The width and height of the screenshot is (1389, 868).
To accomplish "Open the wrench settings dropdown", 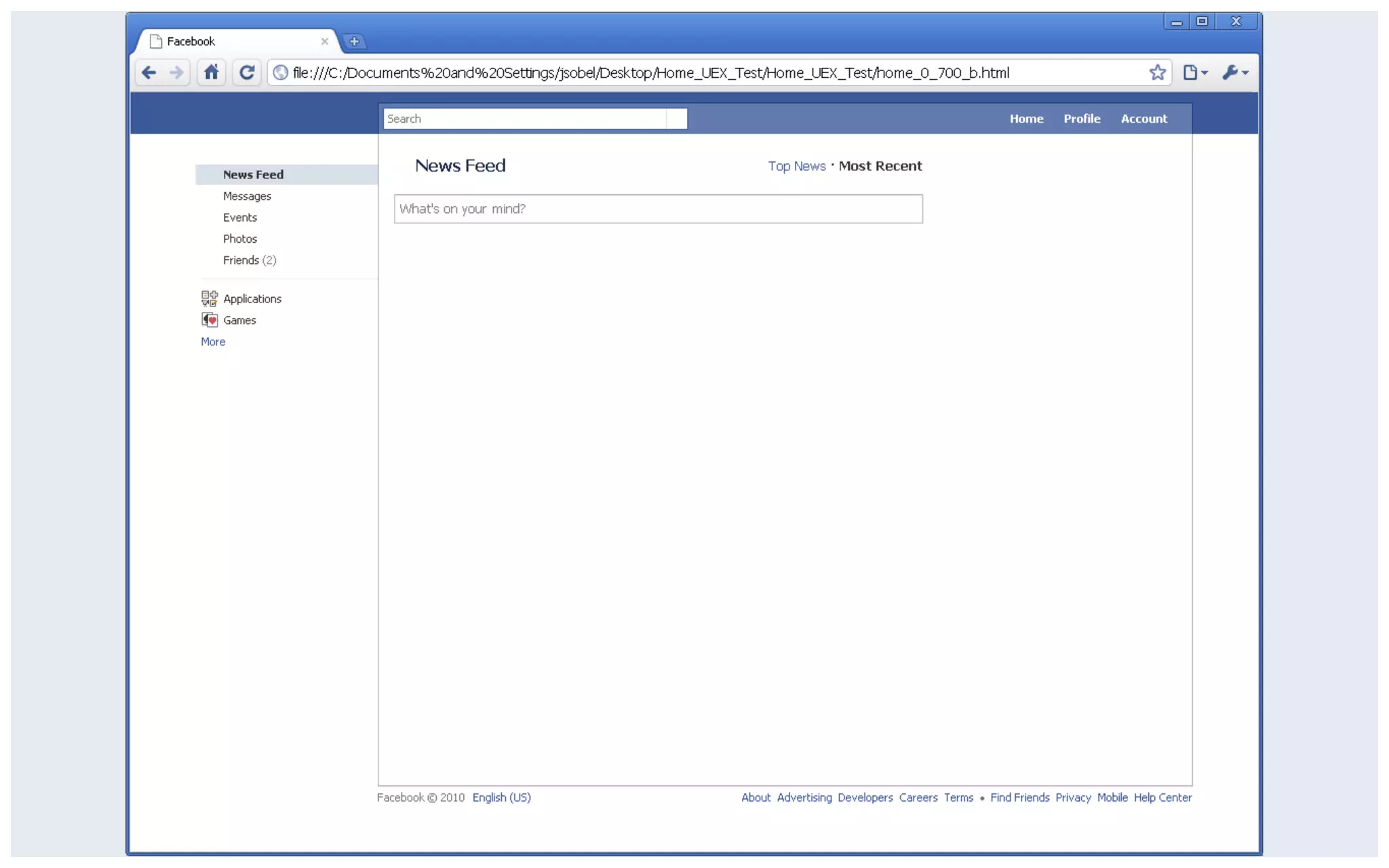I will [1235, 73].
